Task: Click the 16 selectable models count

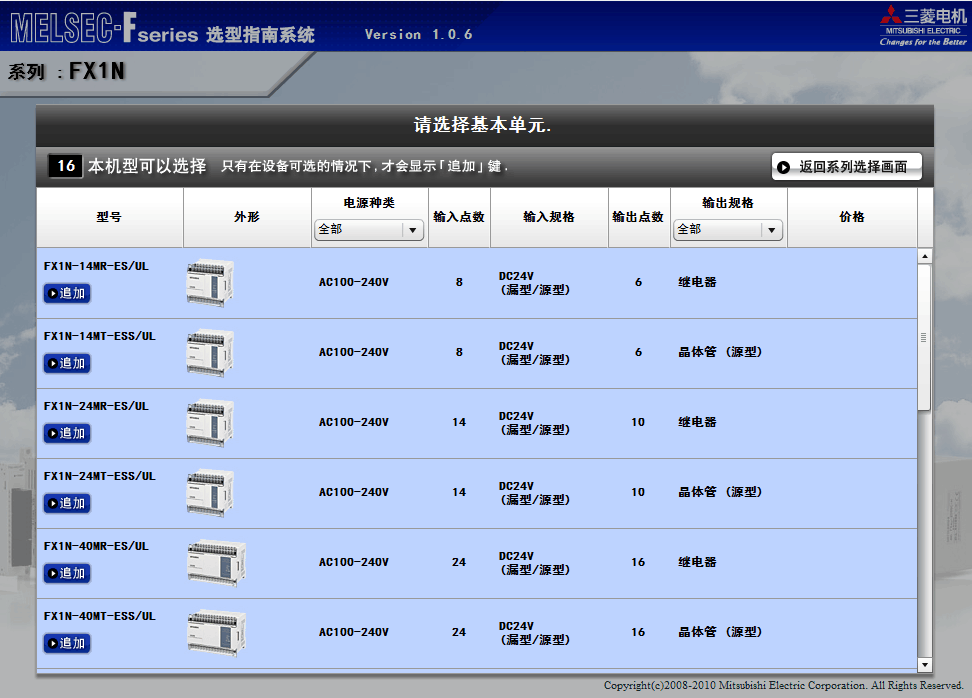Action: point(66,166)
